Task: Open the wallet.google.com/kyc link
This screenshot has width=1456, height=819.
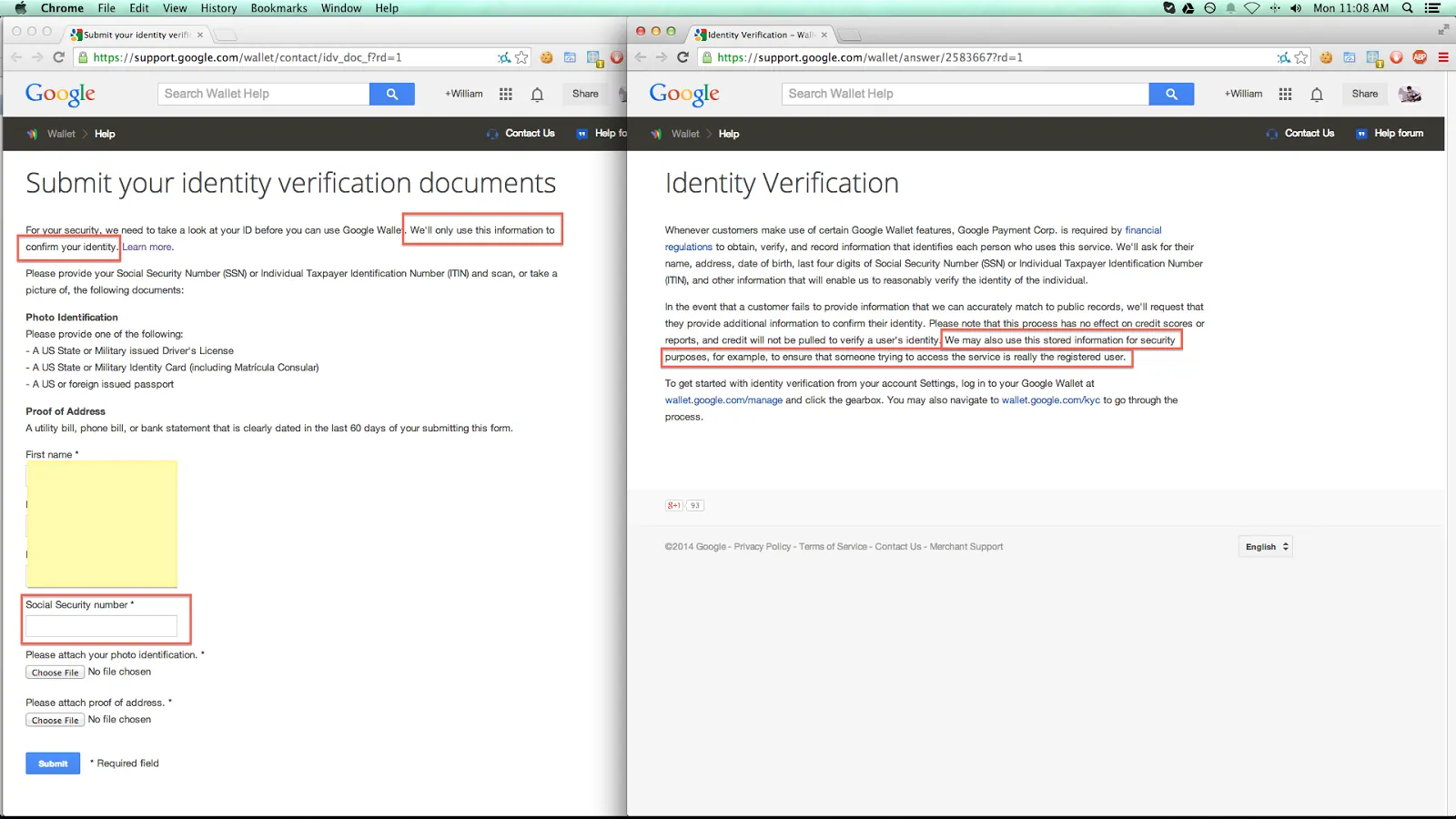Action: coord(1051,400)
